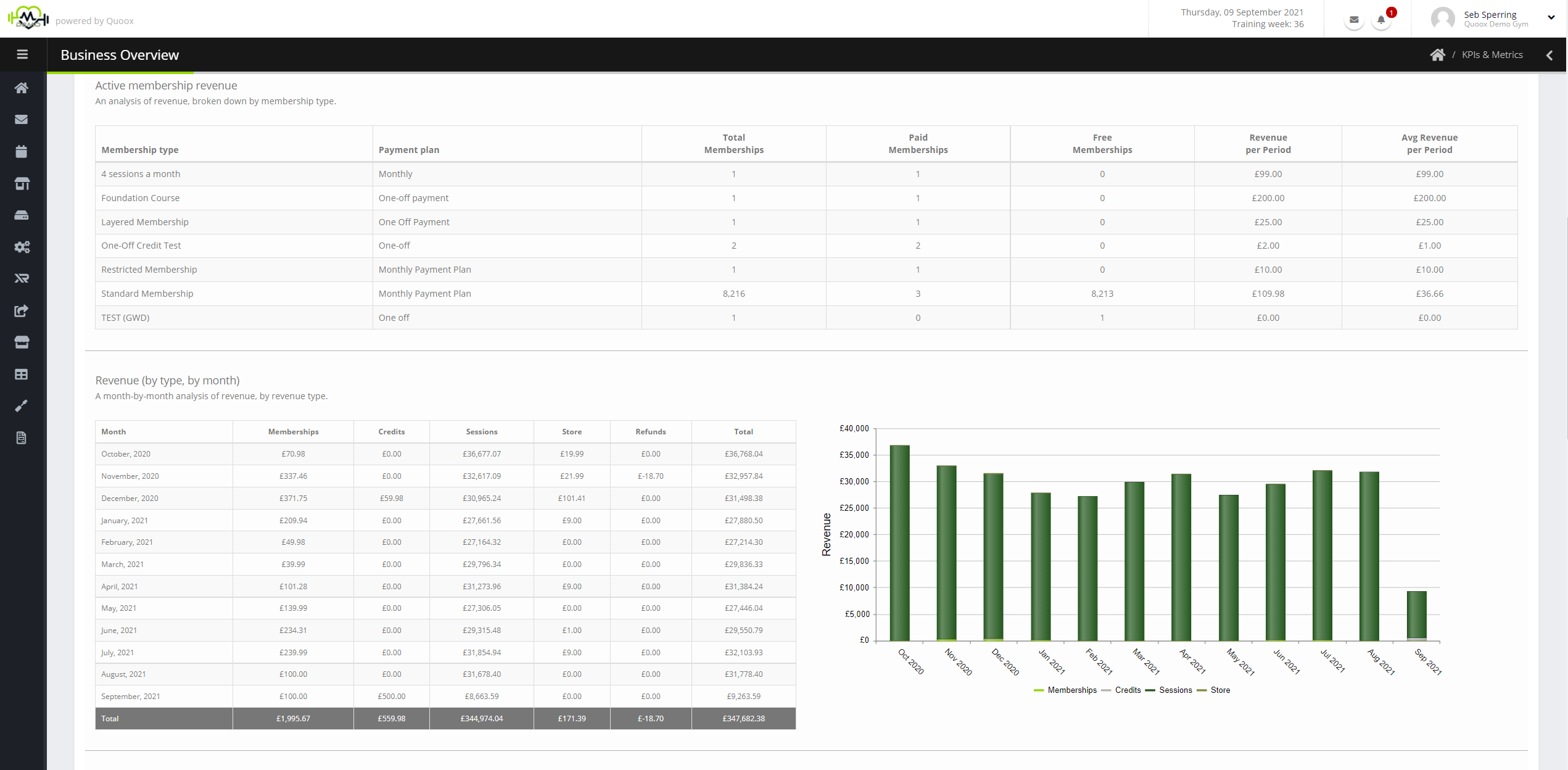1568x770 pixels.
Task: Select the share/export icon in the sidebar
Action: [22, 311]
